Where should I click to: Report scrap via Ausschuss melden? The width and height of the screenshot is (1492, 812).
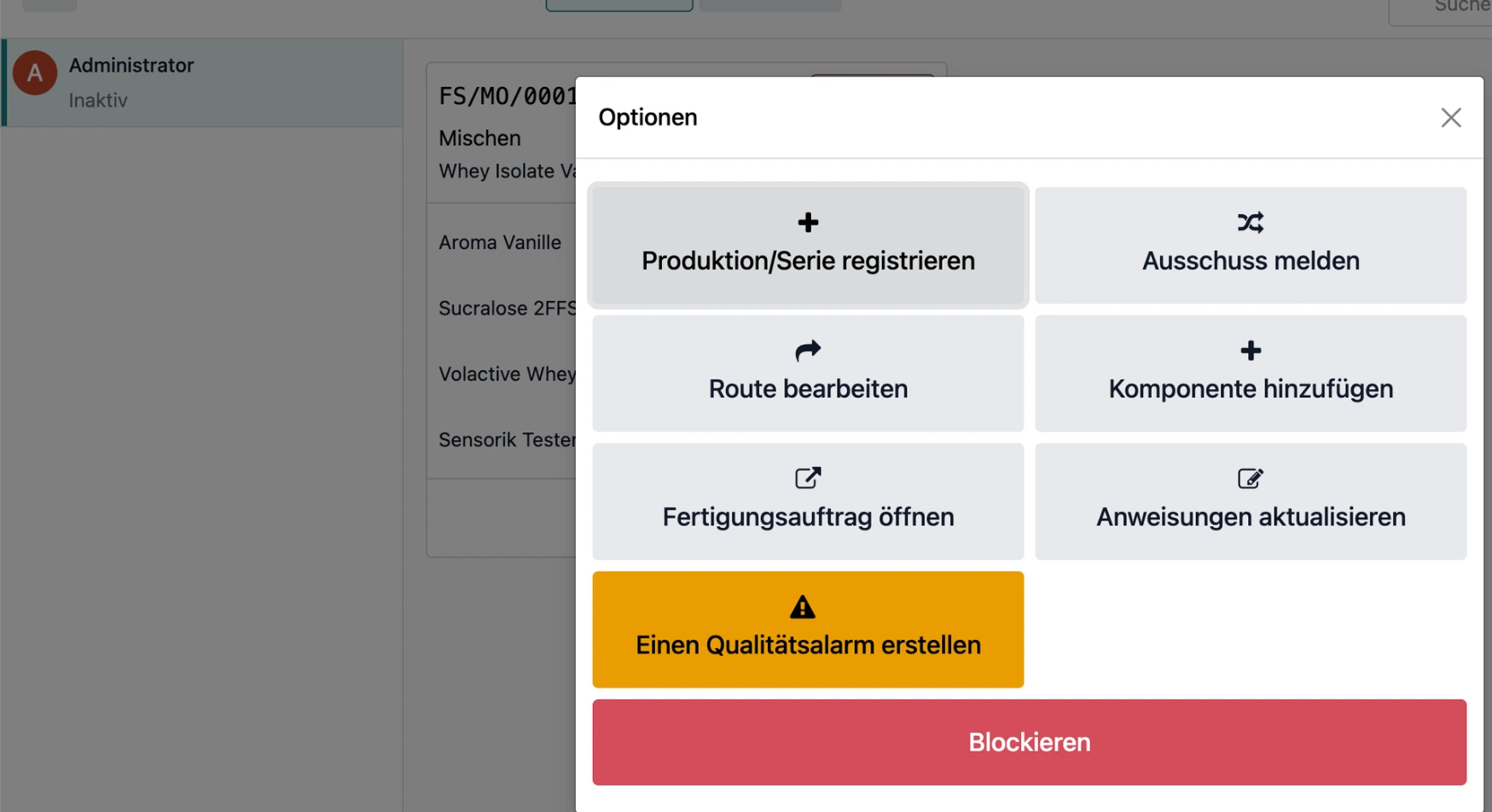point(1250,245)
